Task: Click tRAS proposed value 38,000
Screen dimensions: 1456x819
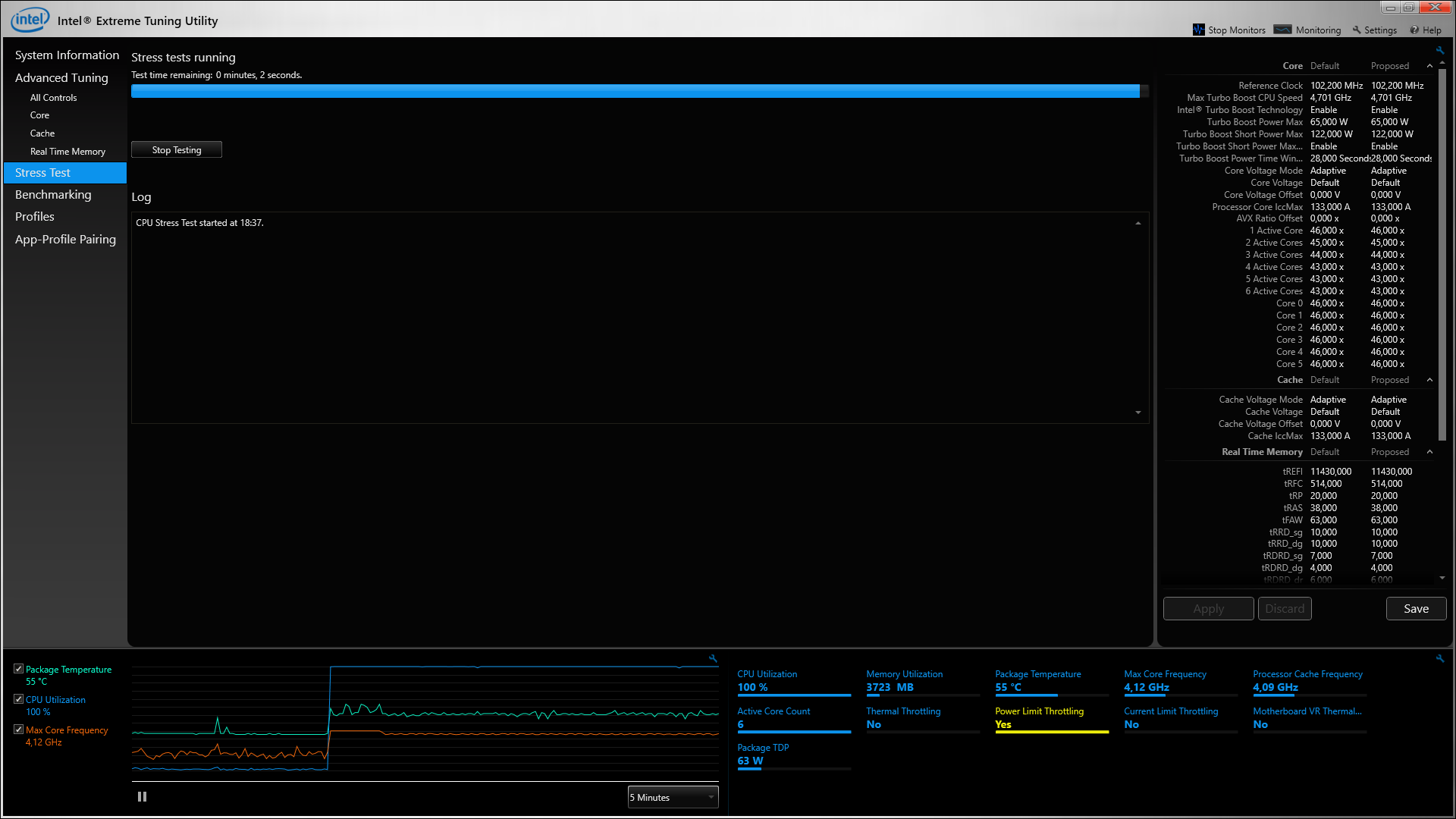Action: coord(1384,508)
